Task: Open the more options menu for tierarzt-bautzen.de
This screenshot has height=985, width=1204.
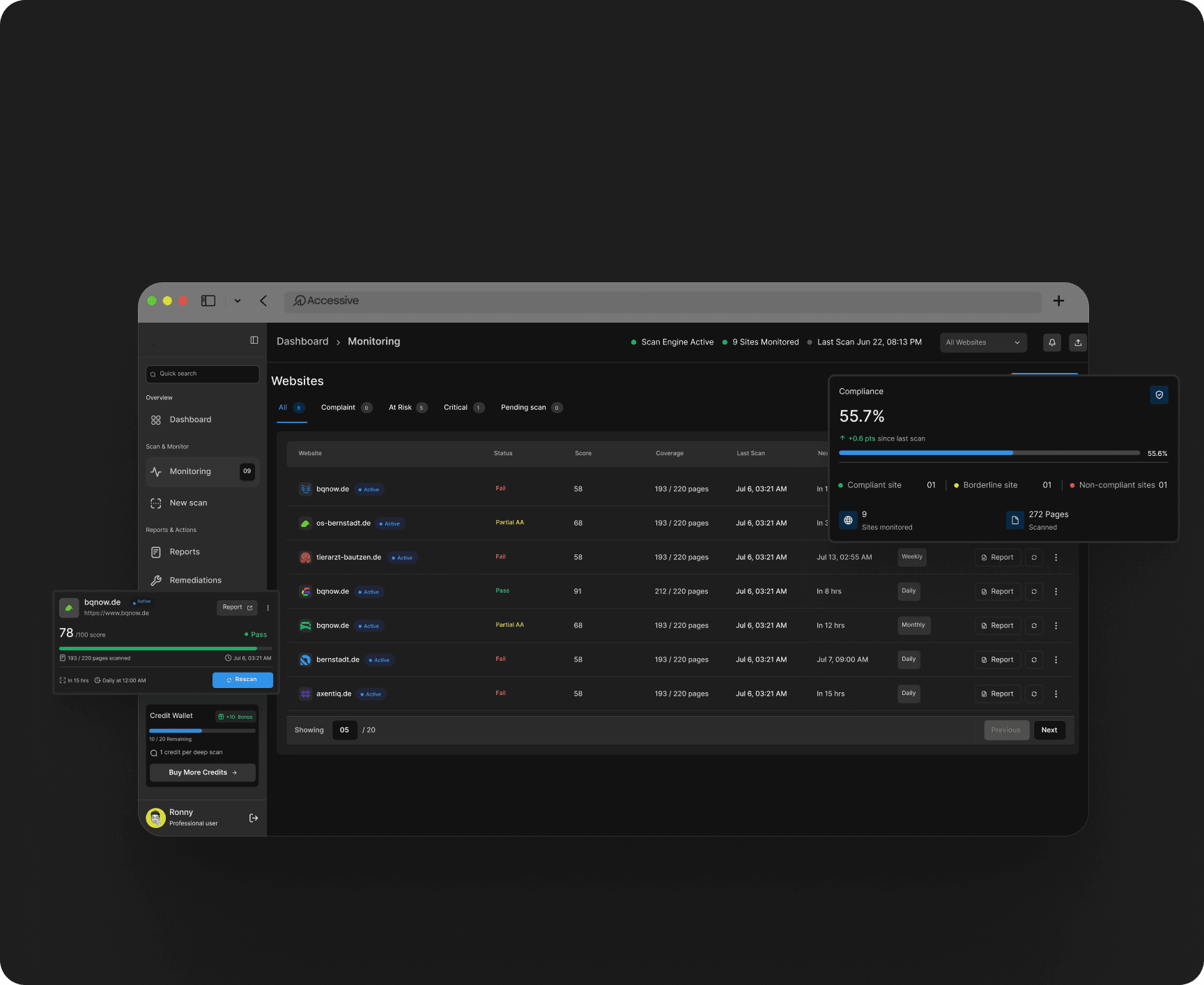Action: [1056, 558]
